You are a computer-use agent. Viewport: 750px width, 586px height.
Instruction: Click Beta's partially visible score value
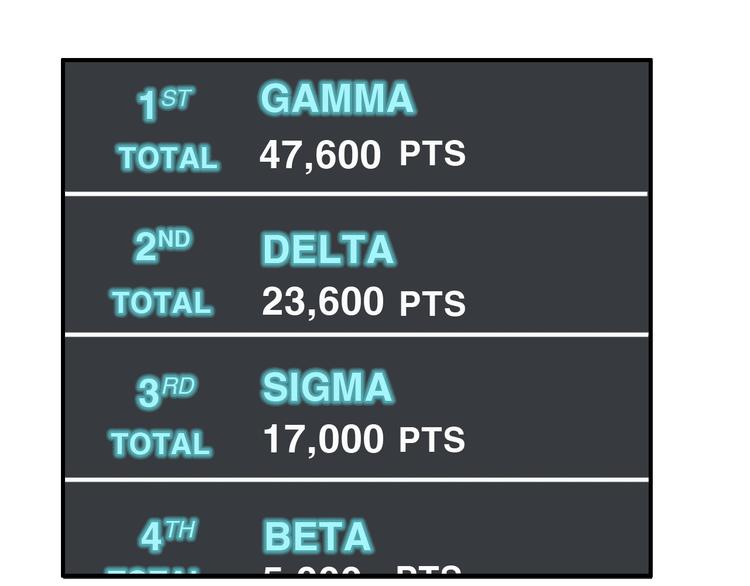tap(312, 571)
